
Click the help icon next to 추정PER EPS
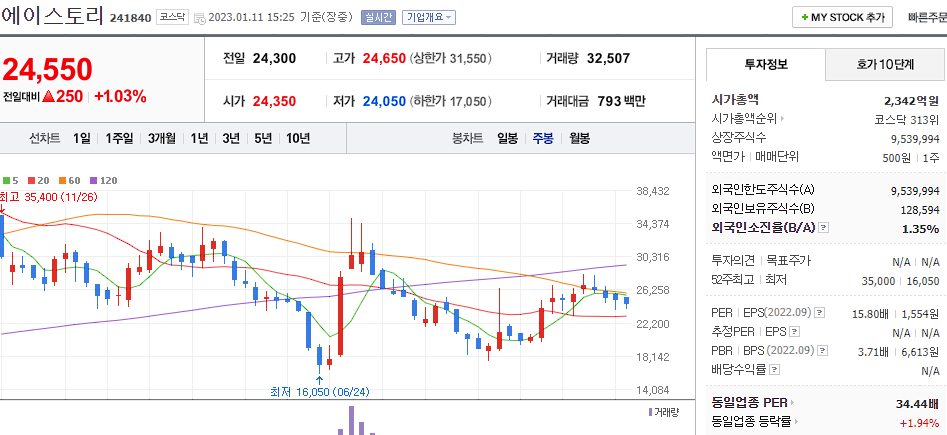tap(795, 332)
